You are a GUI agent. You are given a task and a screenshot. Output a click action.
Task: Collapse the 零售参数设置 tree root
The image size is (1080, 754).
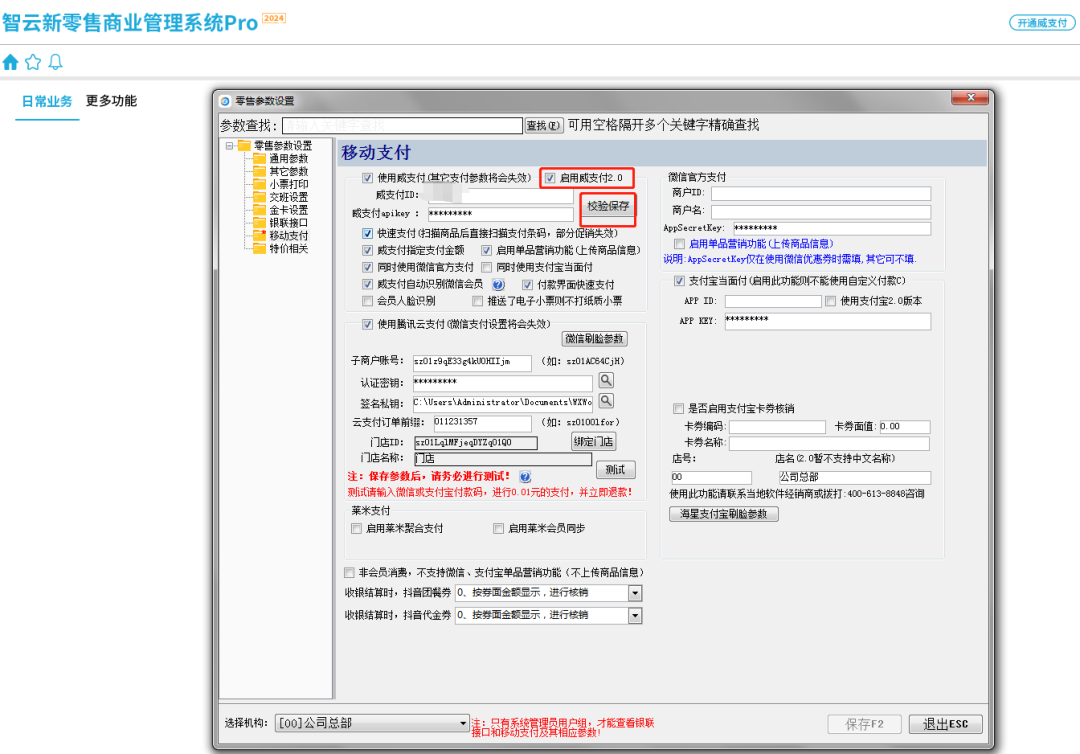230,146
